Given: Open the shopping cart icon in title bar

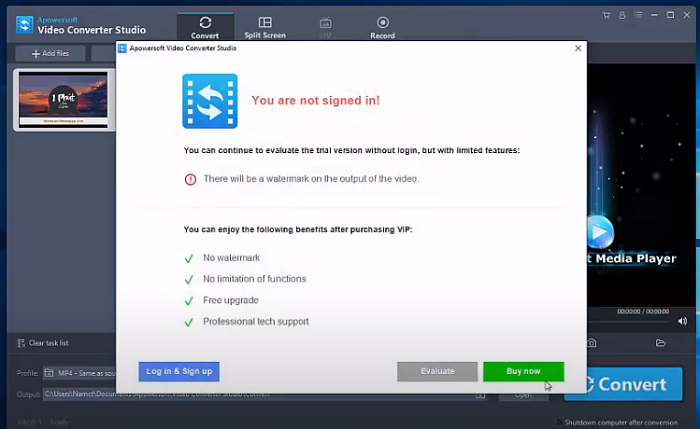Looking at the screenshot, I should pos(606,15).
